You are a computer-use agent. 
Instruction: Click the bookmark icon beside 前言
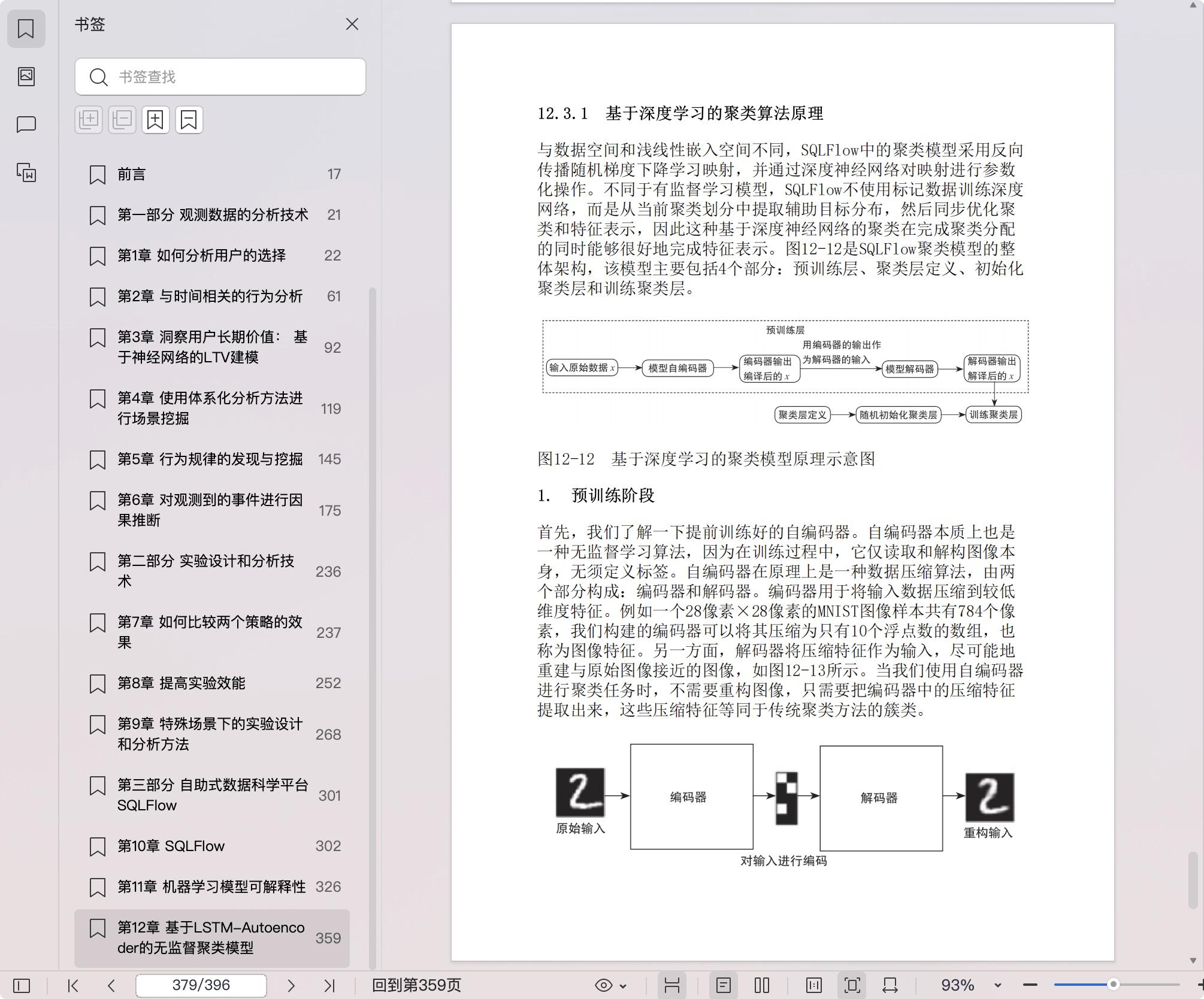pyautogui.click(x=98, y=175)
